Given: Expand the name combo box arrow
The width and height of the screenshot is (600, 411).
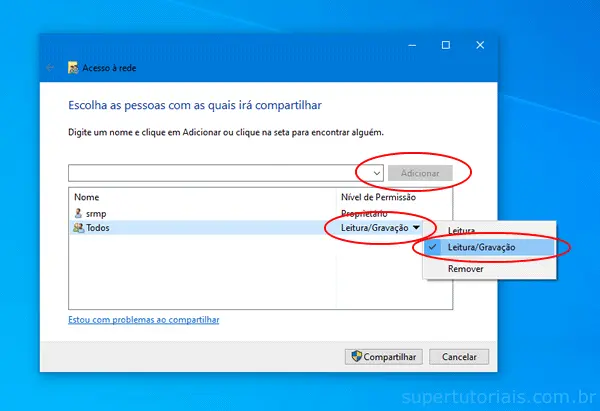Looking at the screenshot, I should point(376,173).
